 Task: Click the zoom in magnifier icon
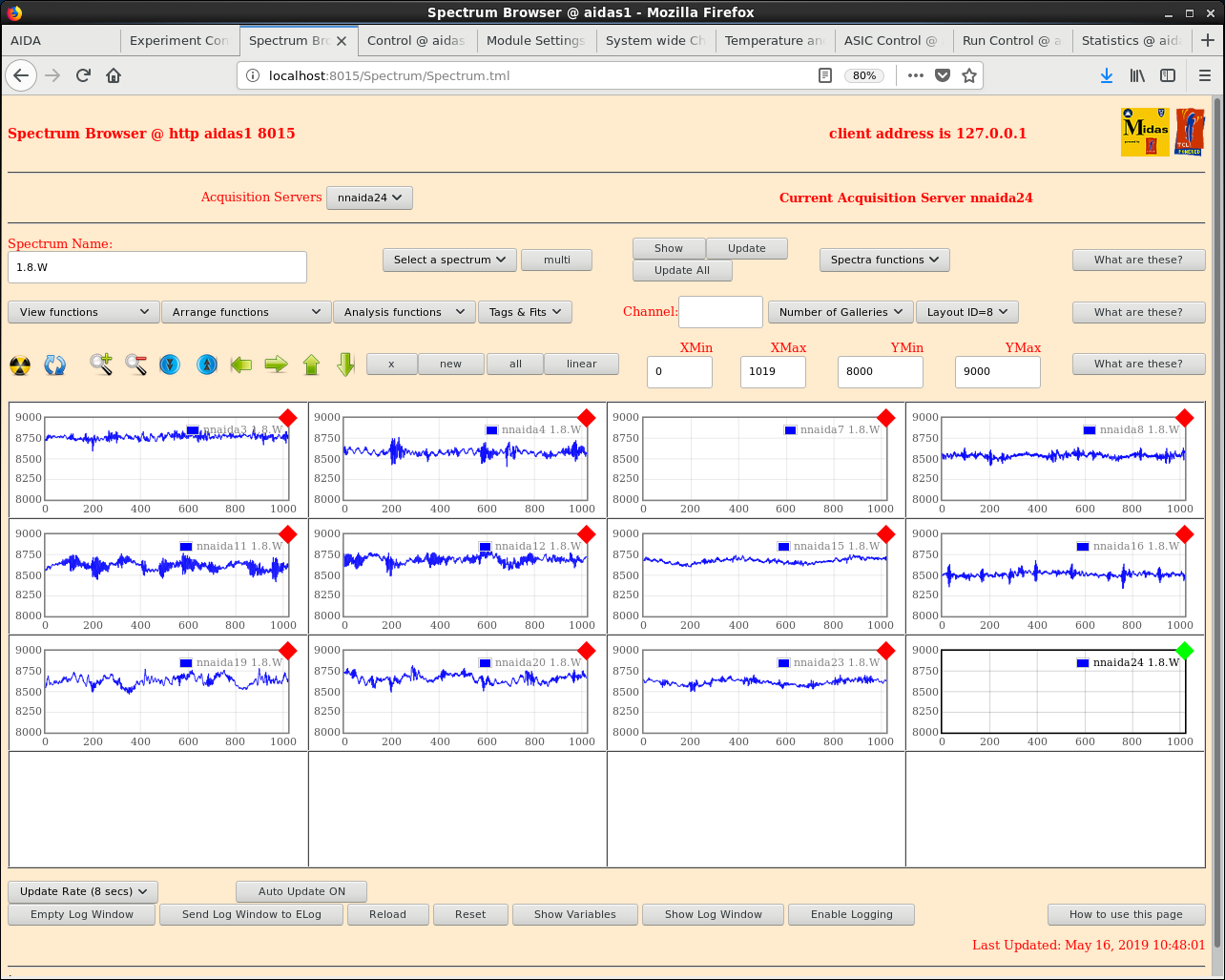(x=101, y=365)
